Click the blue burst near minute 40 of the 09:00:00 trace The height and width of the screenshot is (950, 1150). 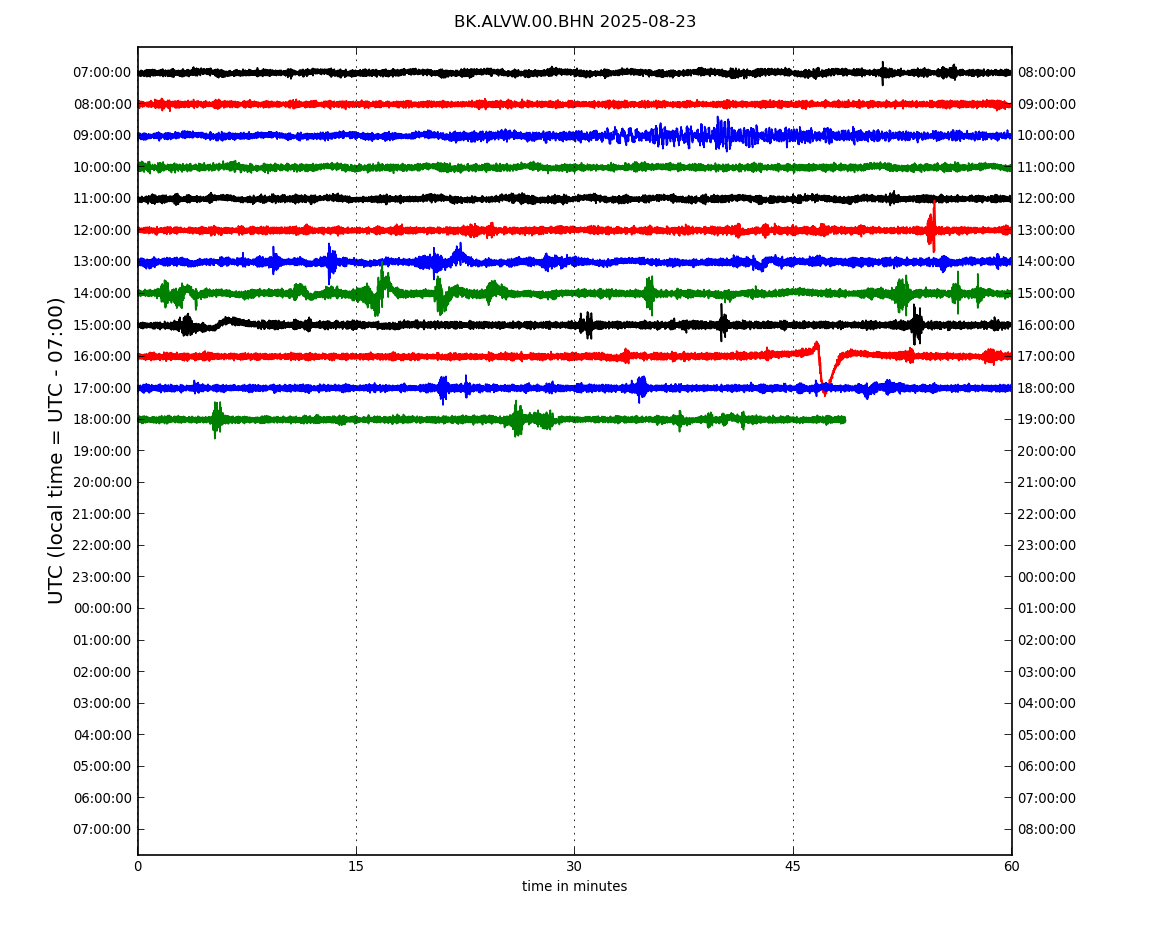point(721,134)
